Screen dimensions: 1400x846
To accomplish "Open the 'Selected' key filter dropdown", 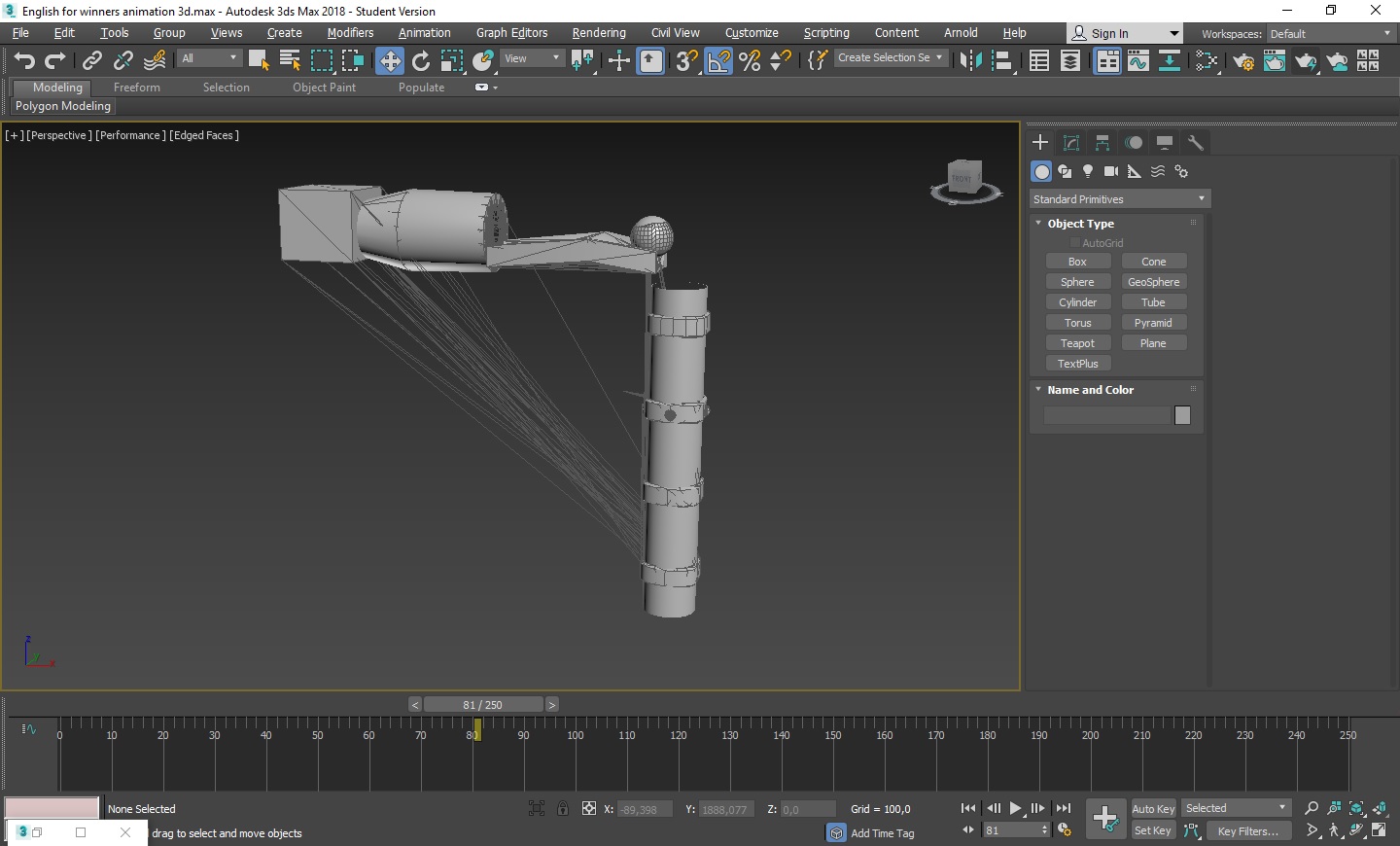I will 1236,808.
